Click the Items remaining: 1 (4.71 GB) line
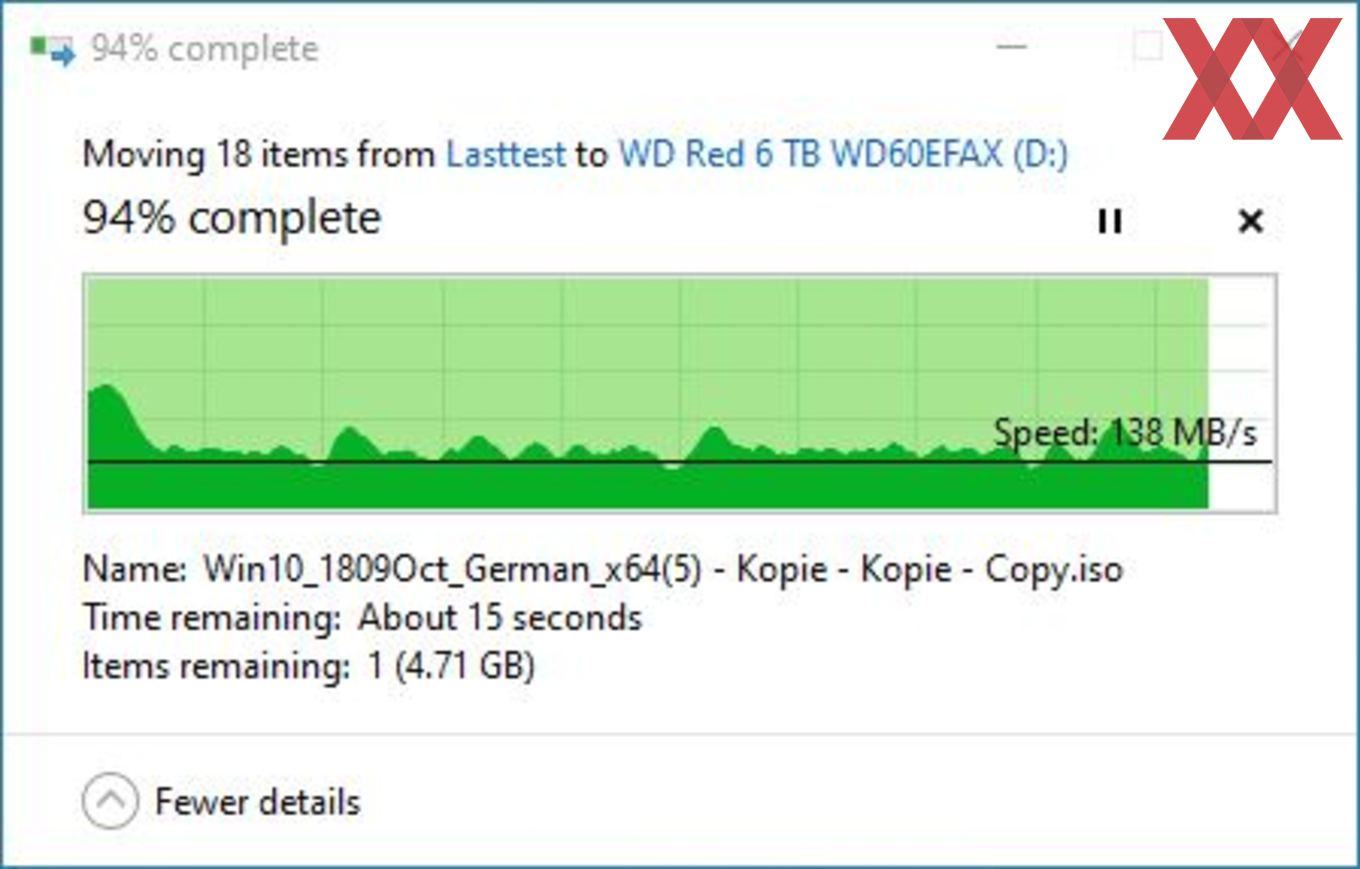1360x869 pixels. (309, 665)
